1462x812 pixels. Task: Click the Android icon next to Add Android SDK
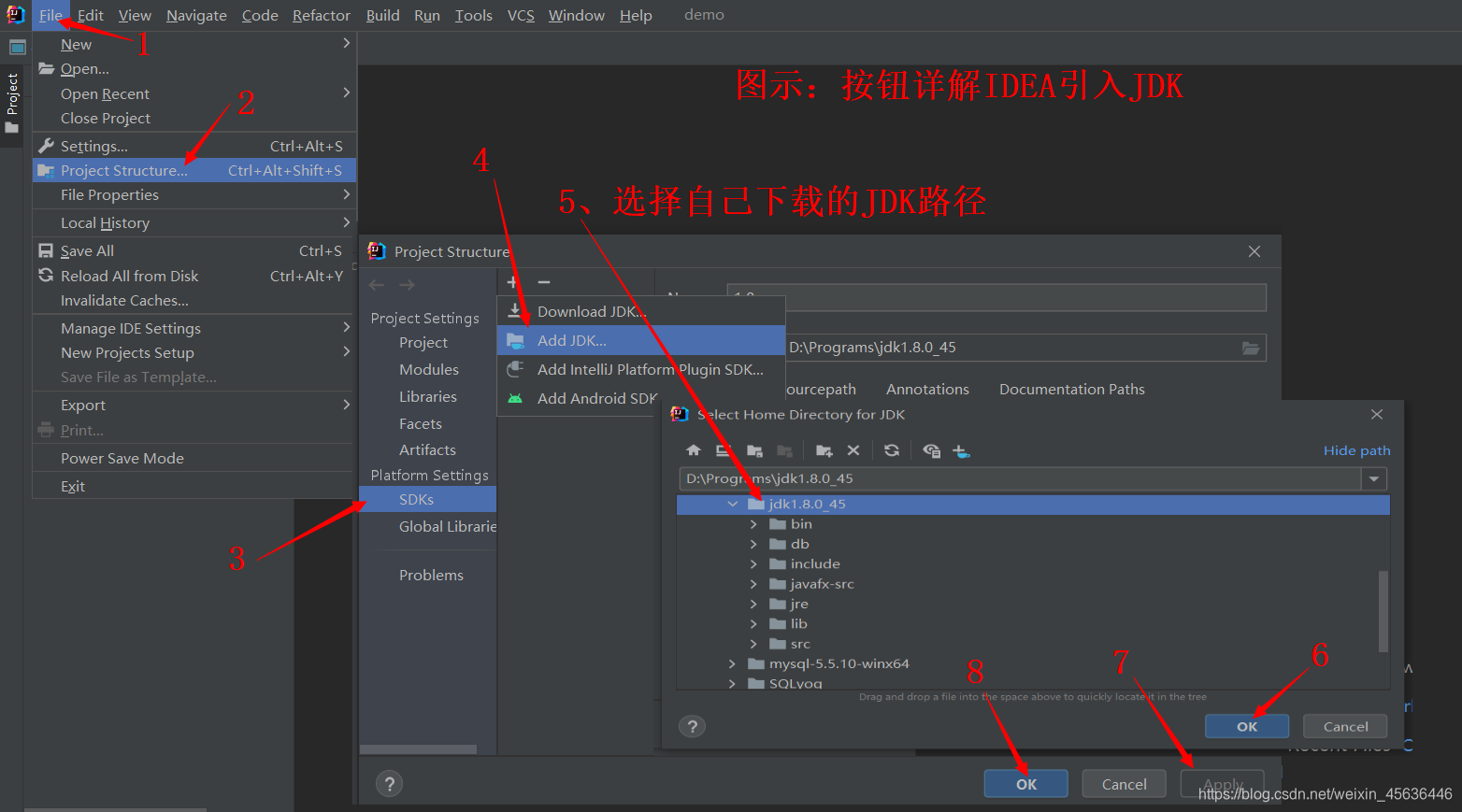[515, 398]
